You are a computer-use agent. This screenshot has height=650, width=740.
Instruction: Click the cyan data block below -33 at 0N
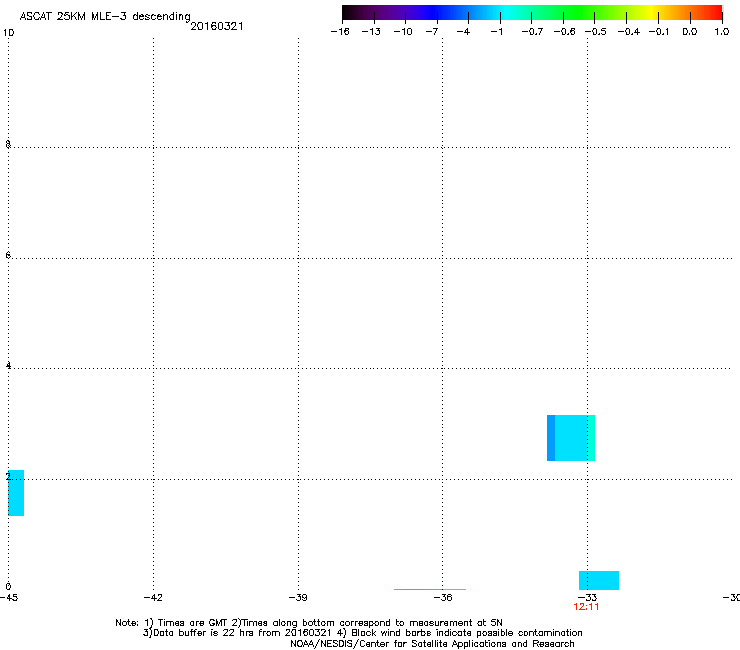point(599,580)
